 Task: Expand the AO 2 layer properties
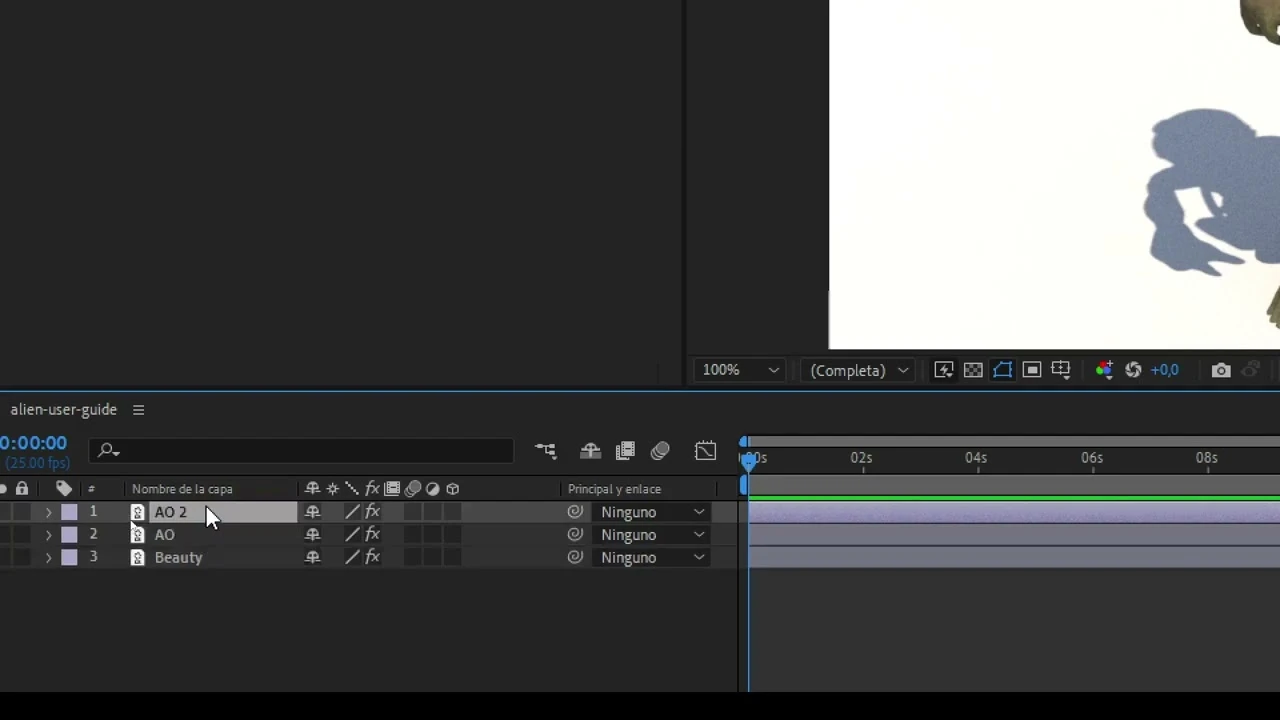click(x=48, y=512)
